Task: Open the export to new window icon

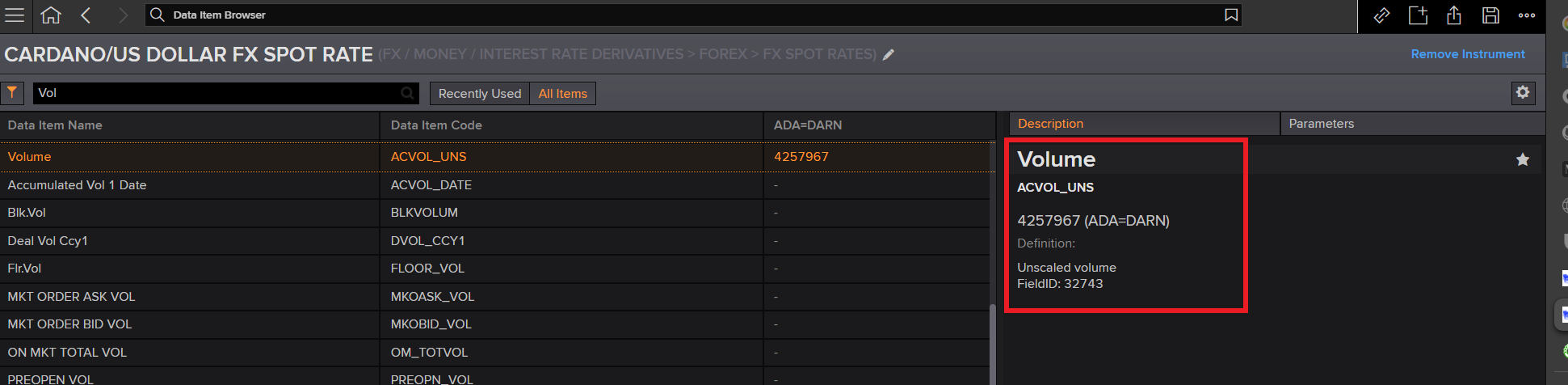Action: coord(1418,15)
